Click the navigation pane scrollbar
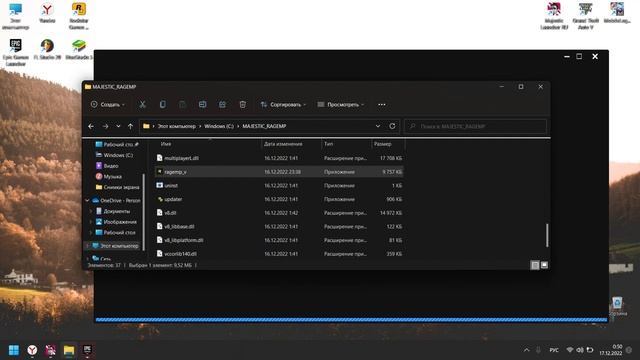The image size is (640, 360). click(x=144, y=211)
